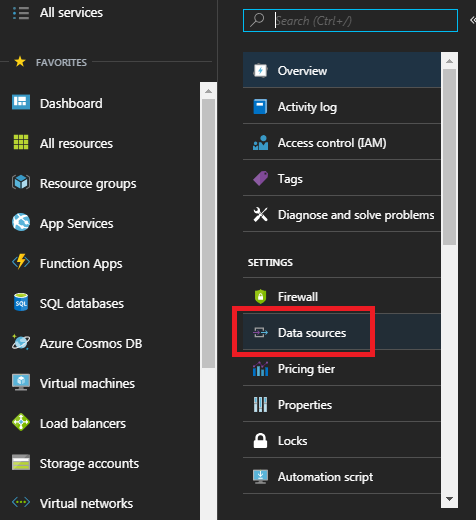Viewport: 476px width, 520px height.
Task: Open Dashboard from favorites
Action: (x=71, y=103)
